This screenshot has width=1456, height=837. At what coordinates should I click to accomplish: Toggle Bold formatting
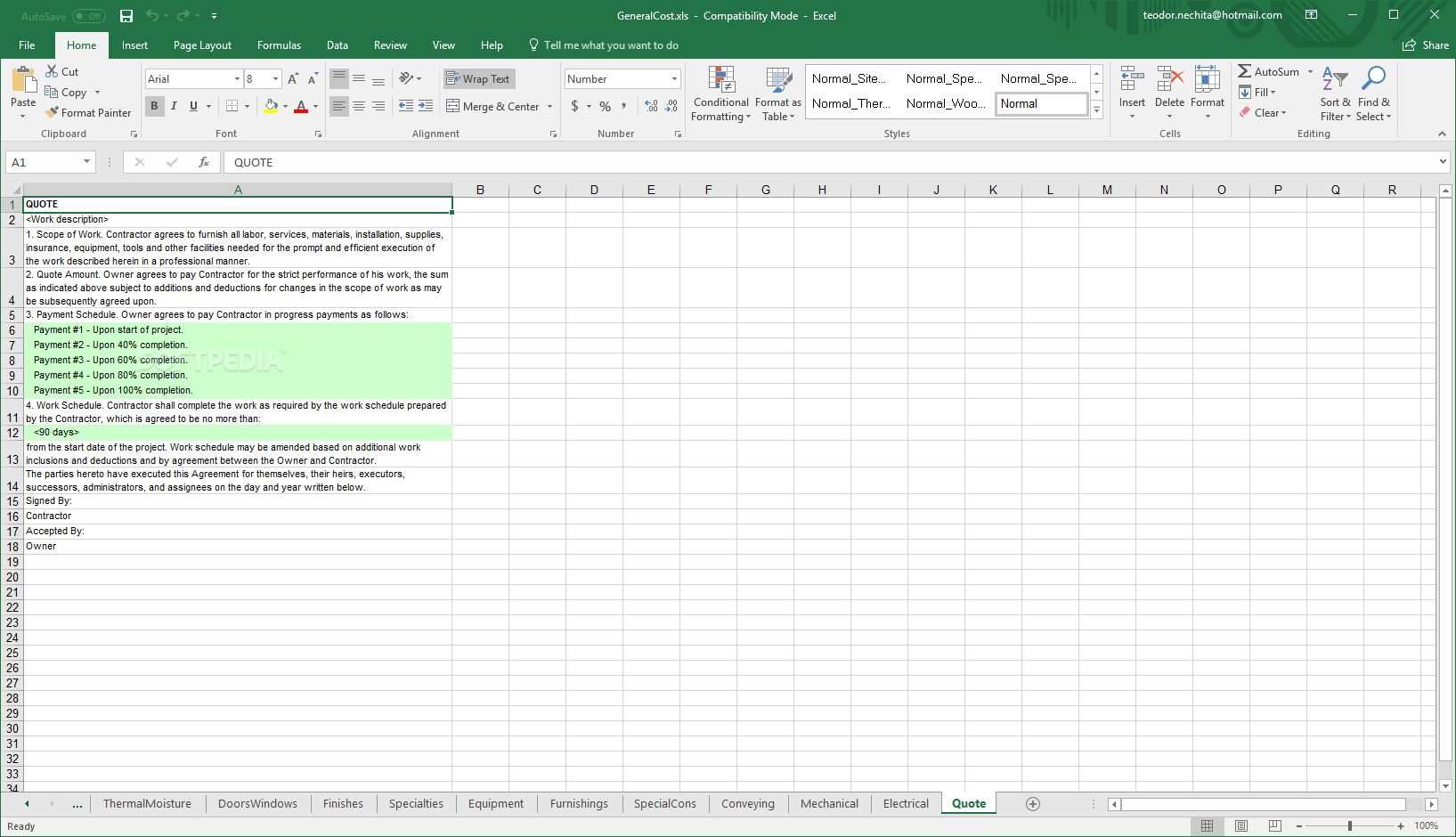tap(154, 106)
